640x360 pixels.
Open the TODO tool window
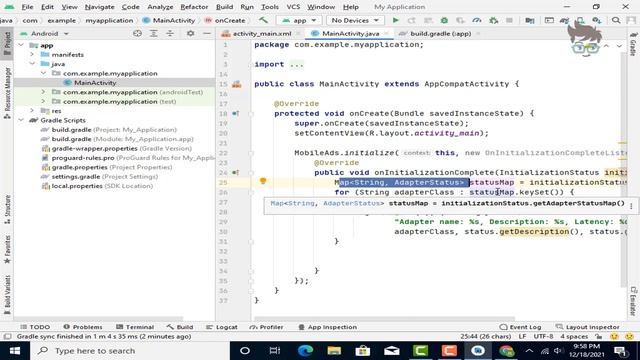pos(35,327)
